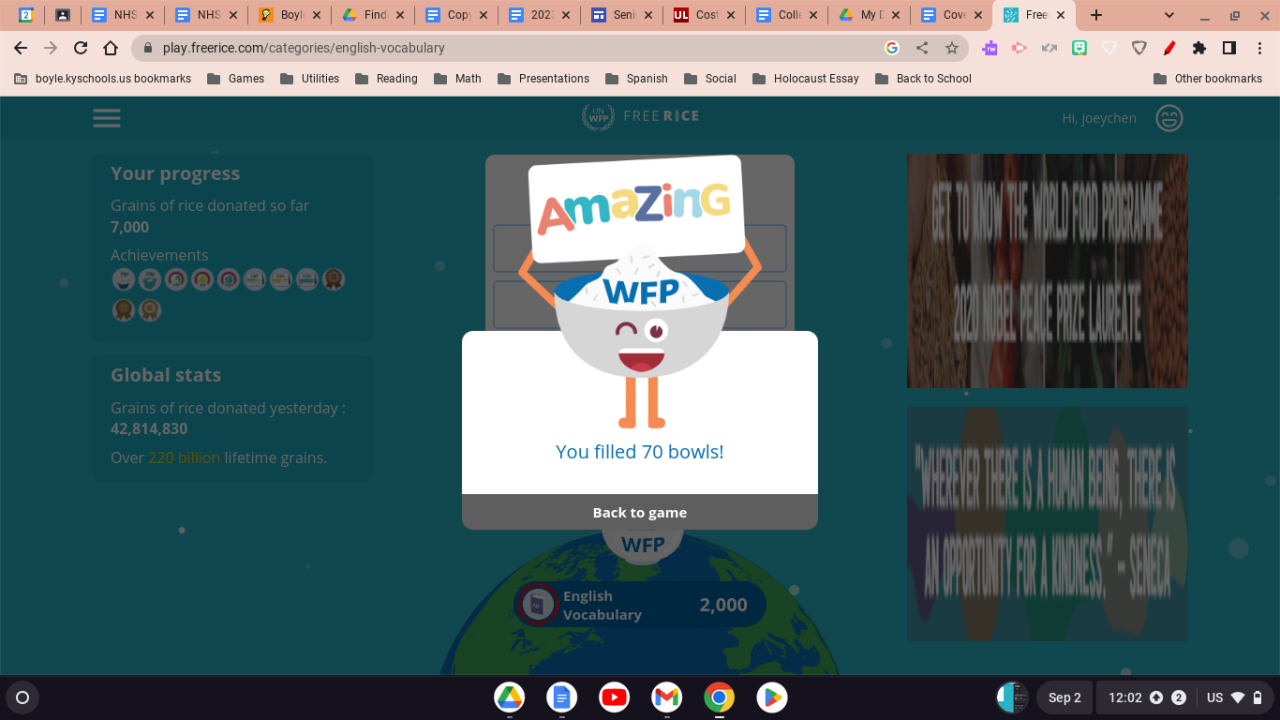The width and height of the screenshot is (1280, 720).
Task: Open a new browser tab
Action: point(1096,15)
